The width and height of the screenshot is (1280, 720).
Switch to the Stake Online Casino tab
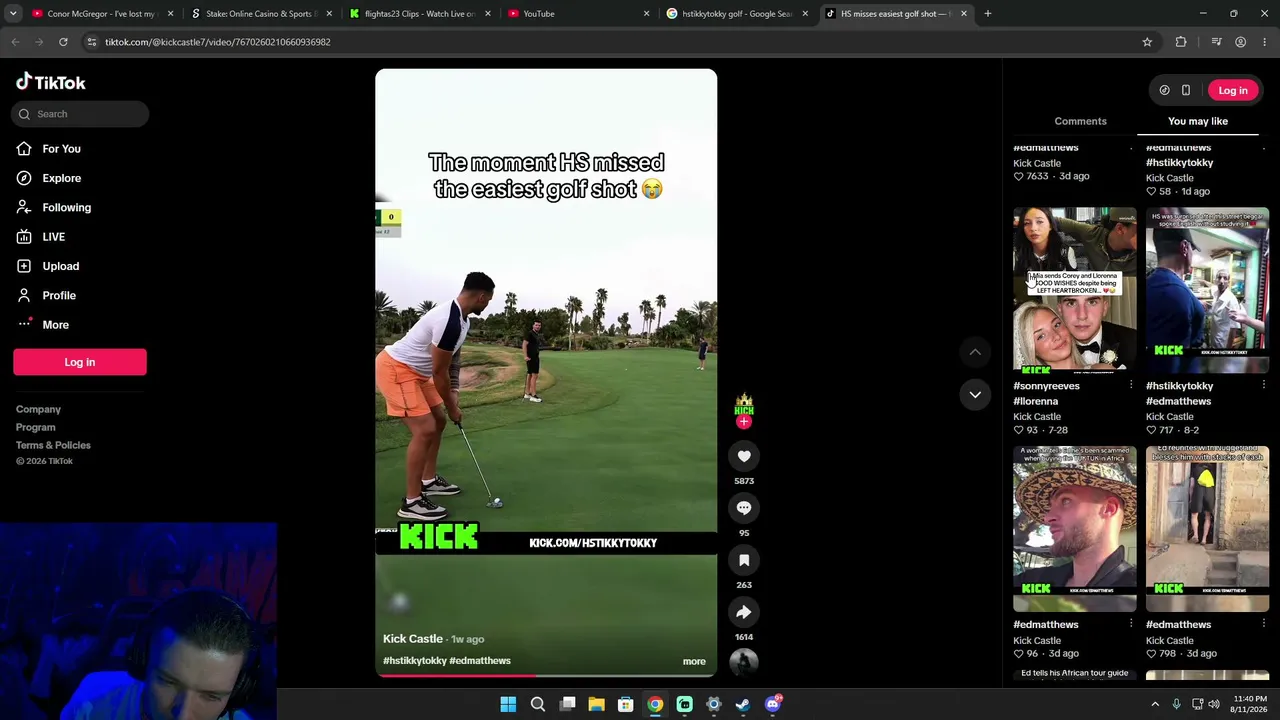point(259,14)
